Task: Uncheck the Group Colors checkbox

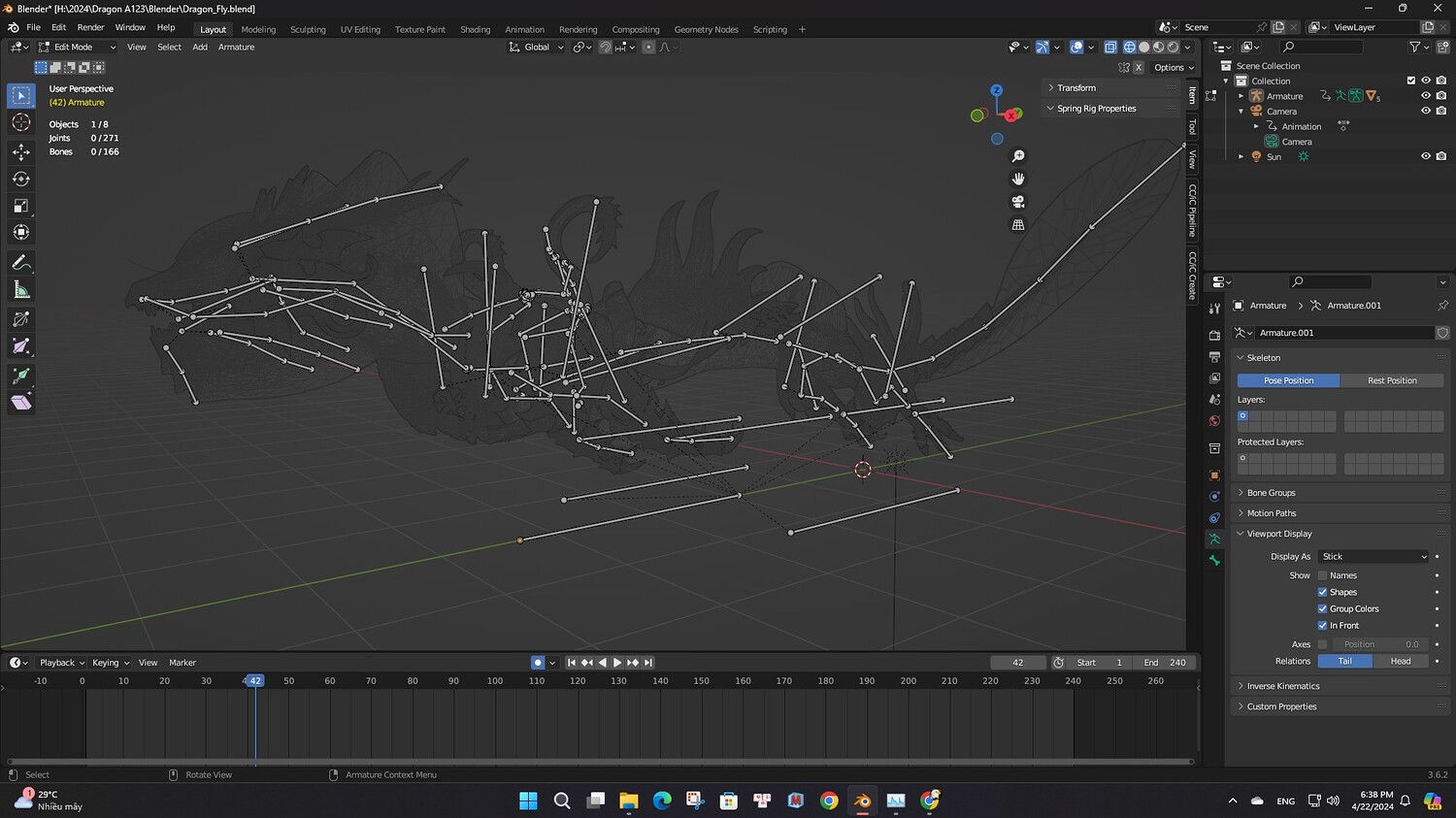Action: click(1322, 608)
